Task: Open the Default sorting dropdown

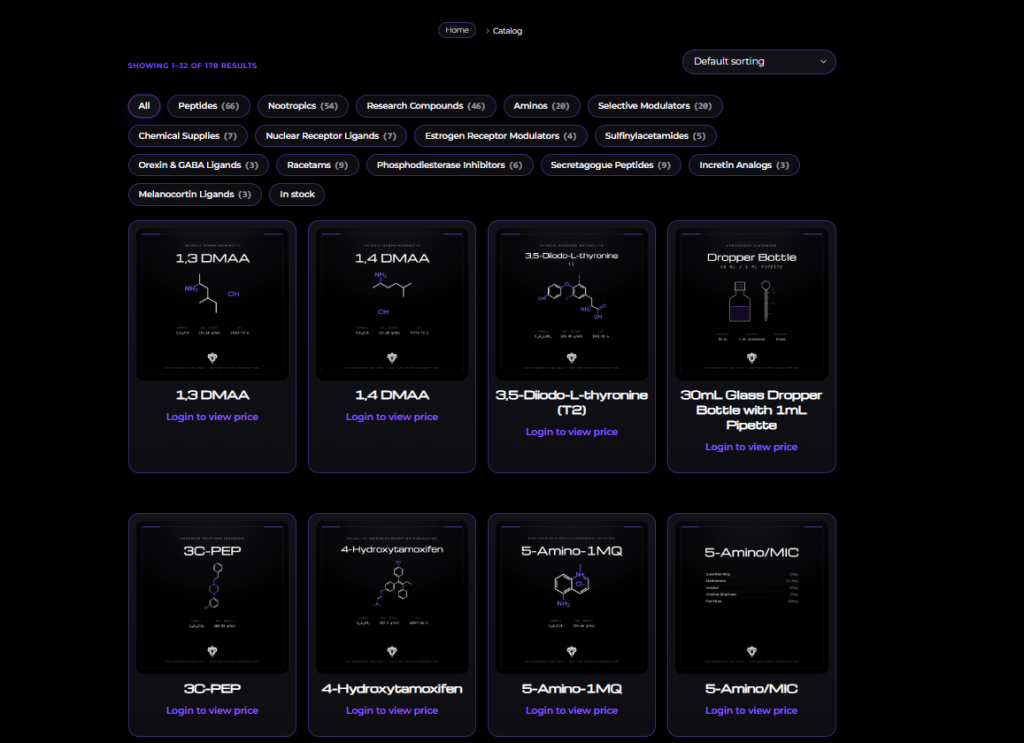Action: pyautogui.click(x=759, y=61)
